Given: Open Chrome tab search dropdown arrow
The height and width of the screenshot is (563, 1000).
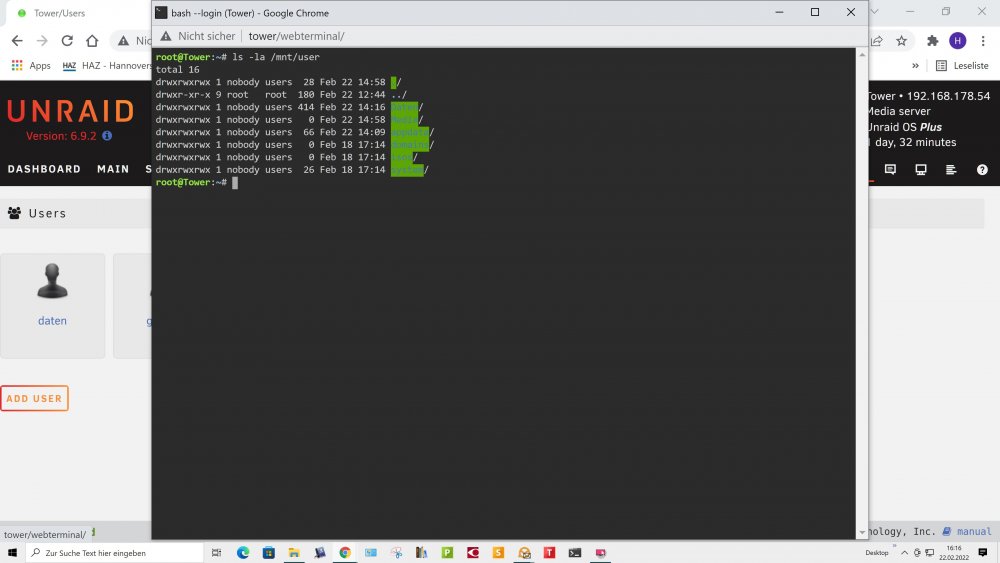Looking at the screenshot, I should pyautogui.click(x=874, y=11).
